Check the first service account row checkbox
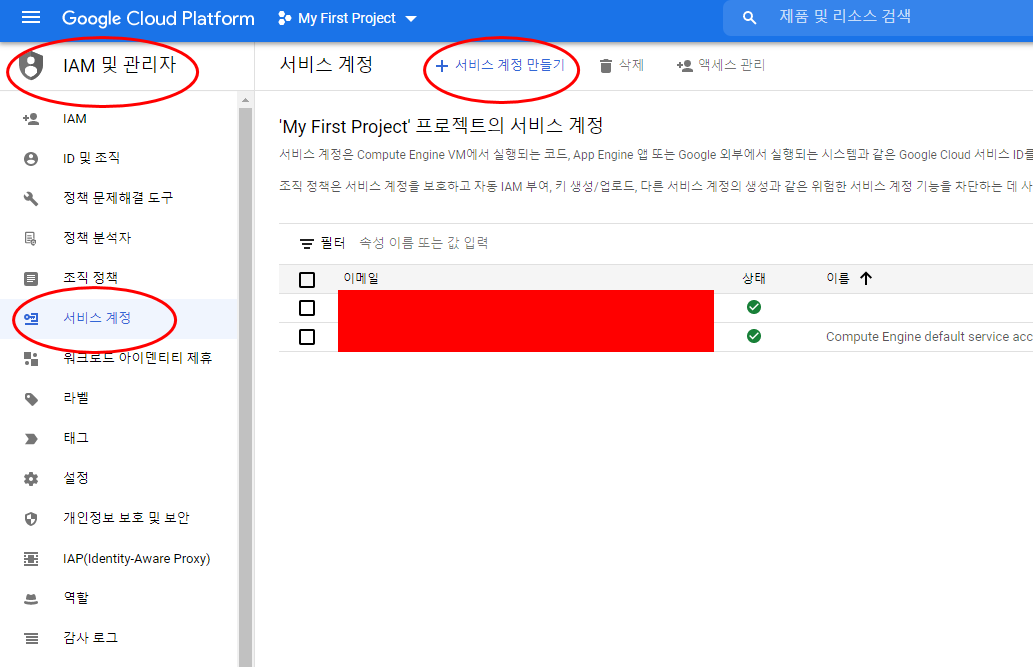Image resolution: width=1033 pixels, height=667 pixels. tap(307, 308)
